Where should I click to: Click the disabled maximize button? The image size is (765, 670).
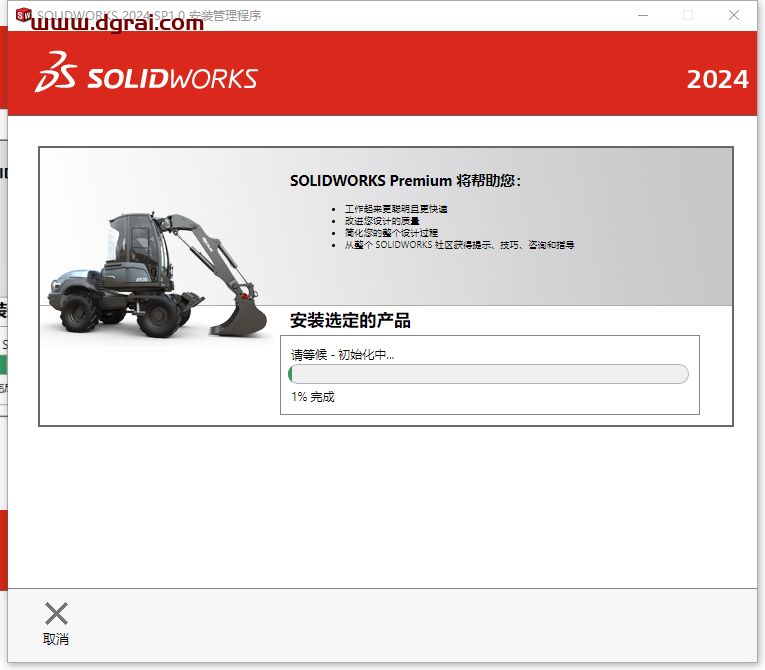point(688,15)
